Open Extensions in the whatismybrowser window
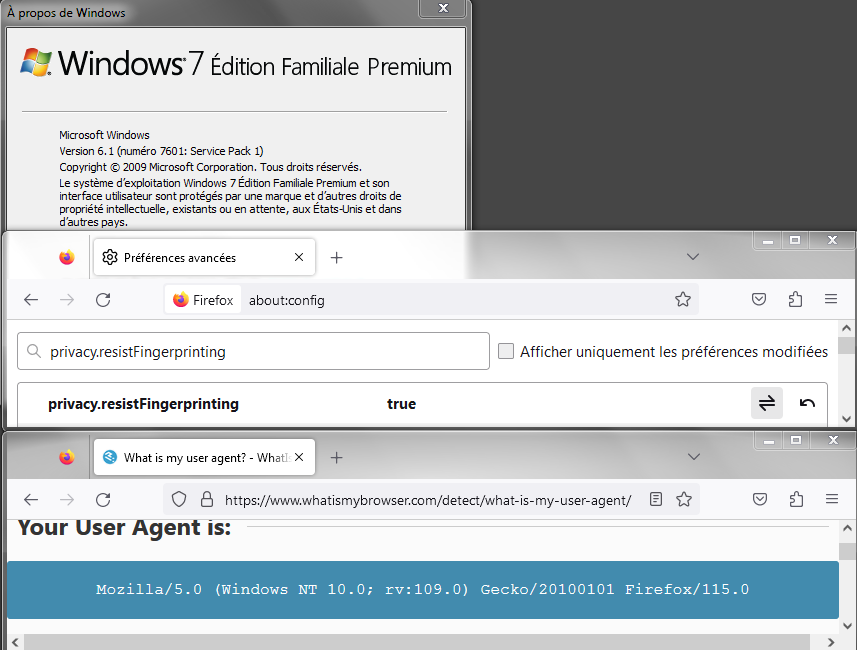This screenshot has width=857, height=650. pos(796,499)
